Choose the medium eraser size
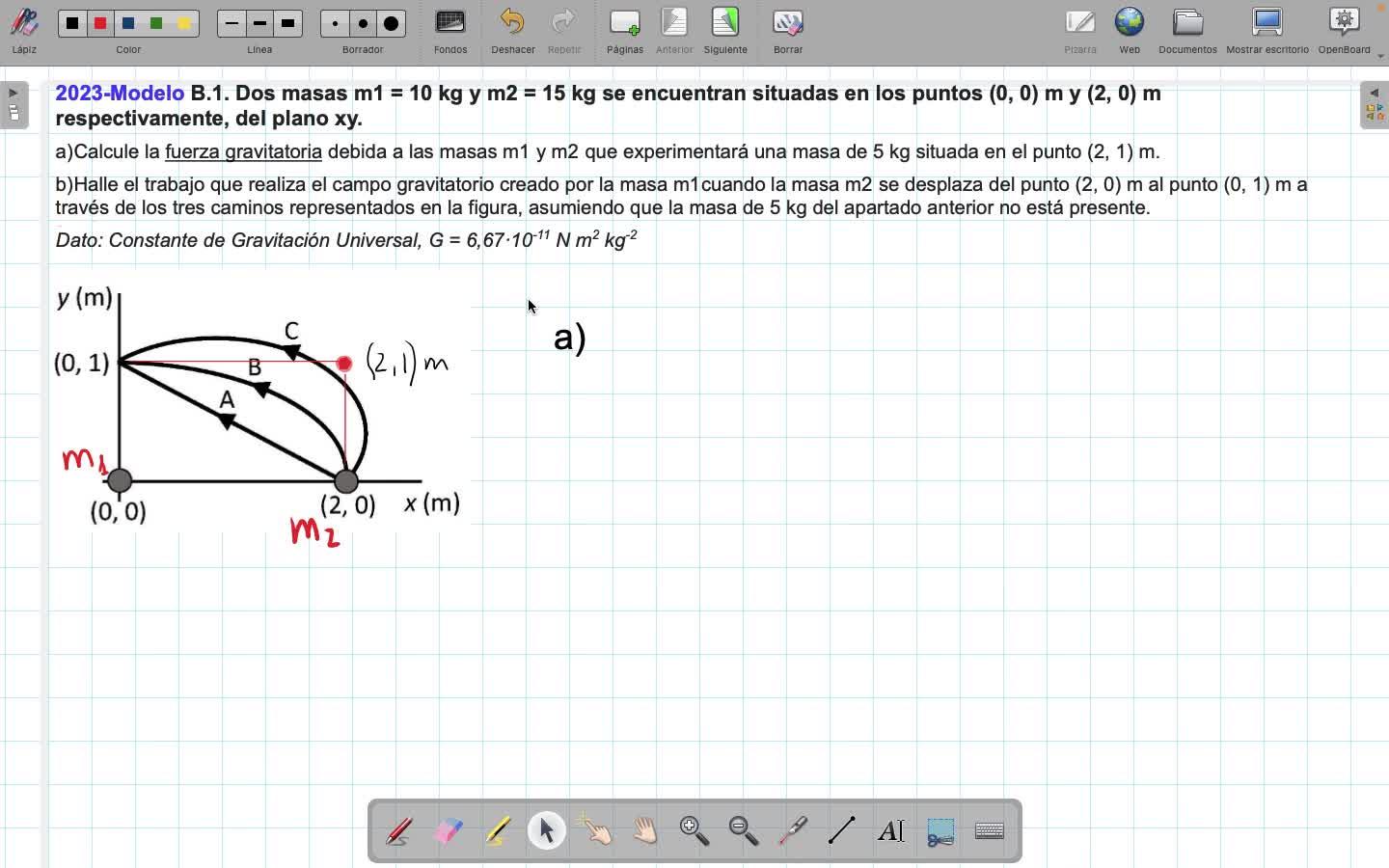 pos(363,23)
